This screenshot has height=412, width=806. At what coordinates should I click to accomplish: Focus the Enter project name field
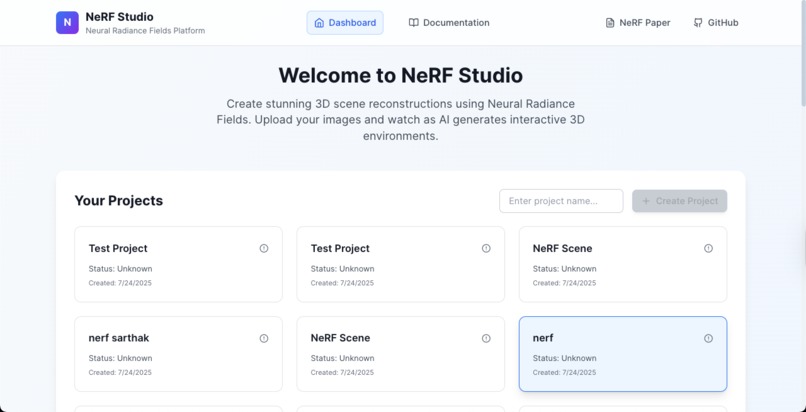point(561,201)
